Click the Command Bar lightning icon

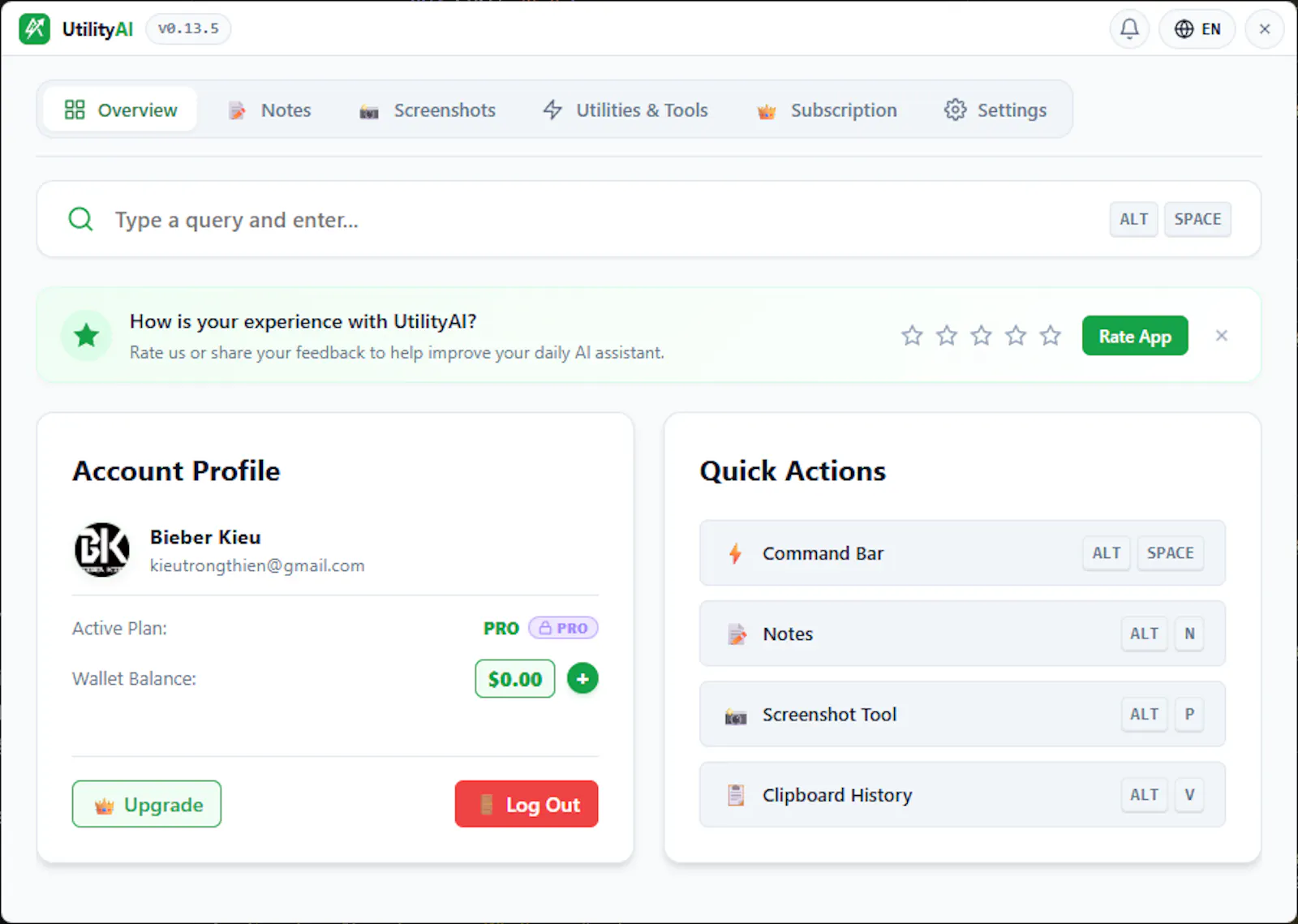click(735, 553)
